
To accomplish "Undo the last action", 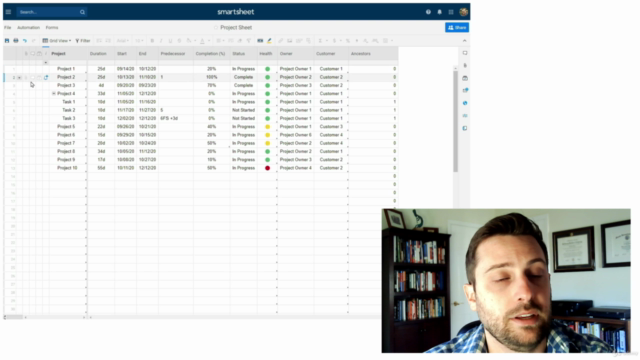I will click(25, 40).
